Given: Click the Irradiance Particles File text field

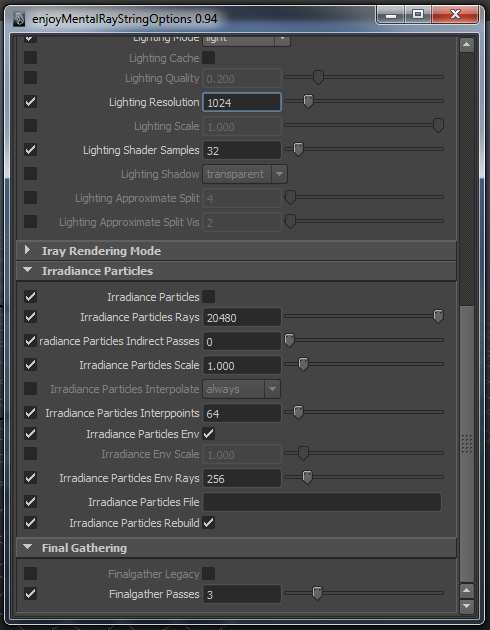Looking at the screenshot, I should pyautogui.click(x=322, y=502).
